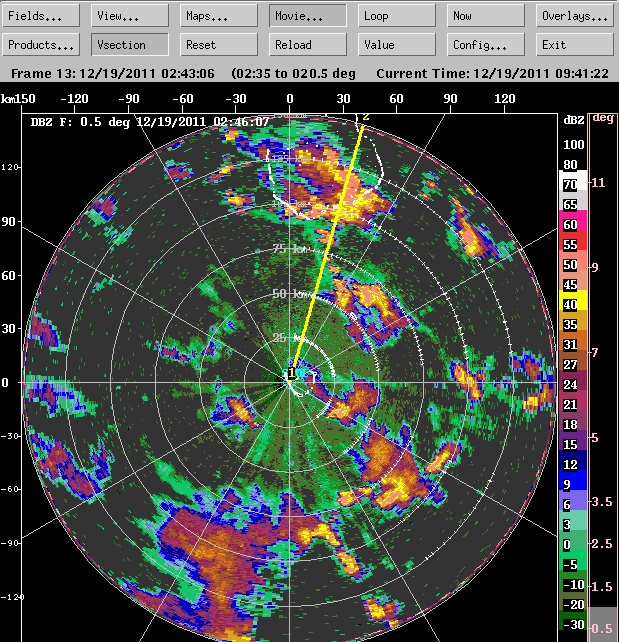Open the Fields... menu button
This screenshot has height=642, width=619.
click(41, 16)
